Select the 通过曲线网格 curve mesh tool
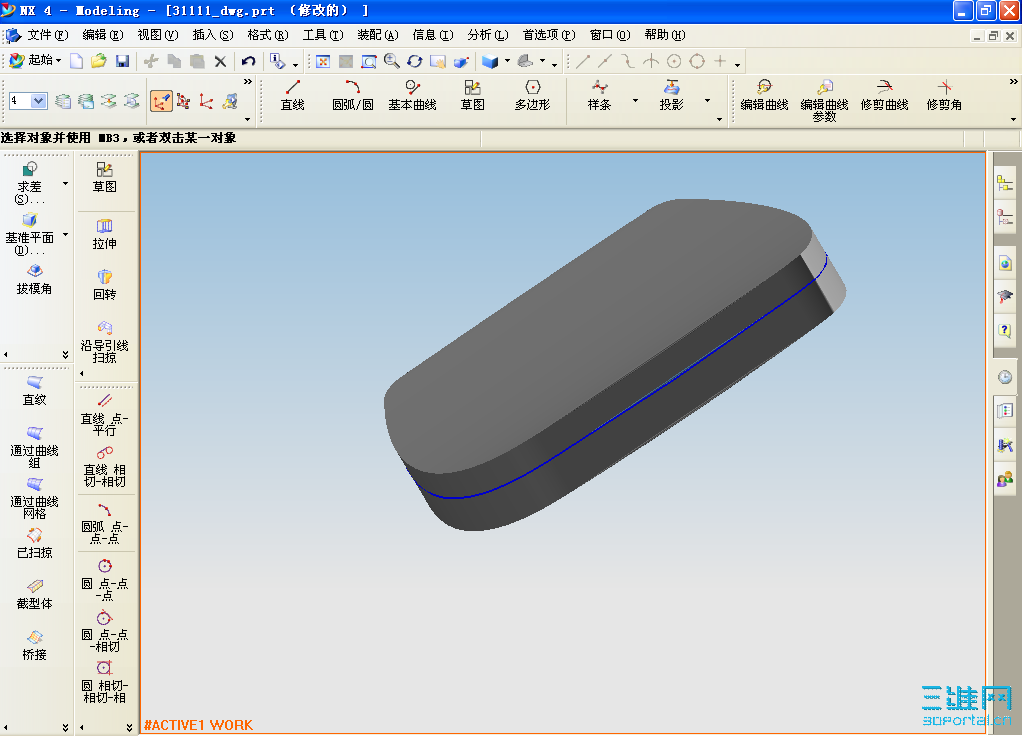 35,498
